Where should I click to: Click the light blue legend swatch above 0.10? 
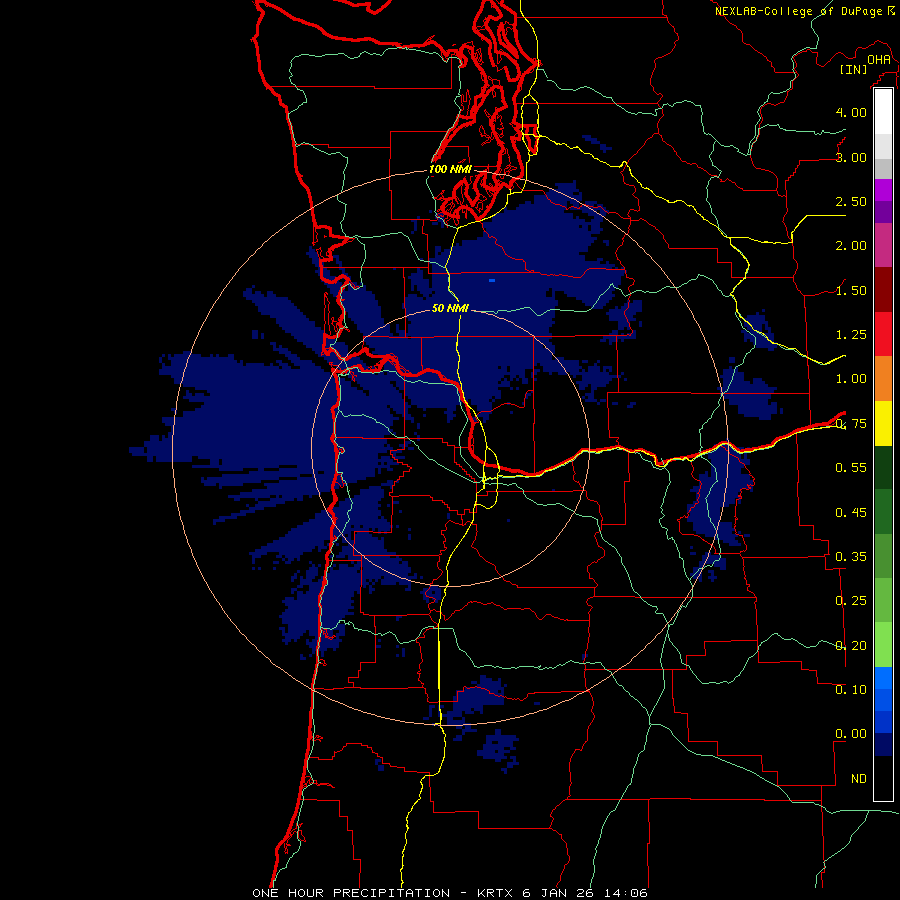(883, 678)
